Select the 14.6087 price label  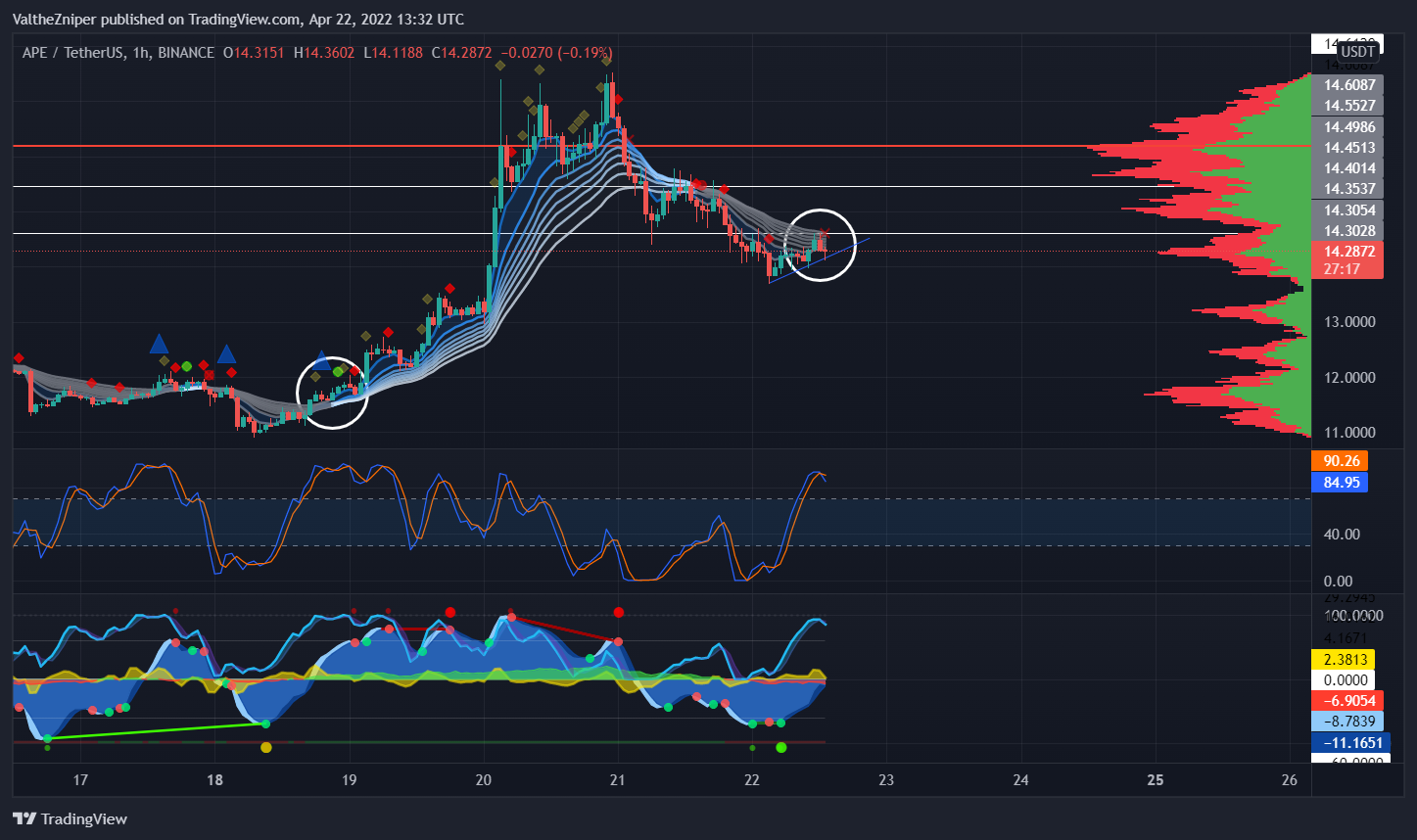(1347, 85)
